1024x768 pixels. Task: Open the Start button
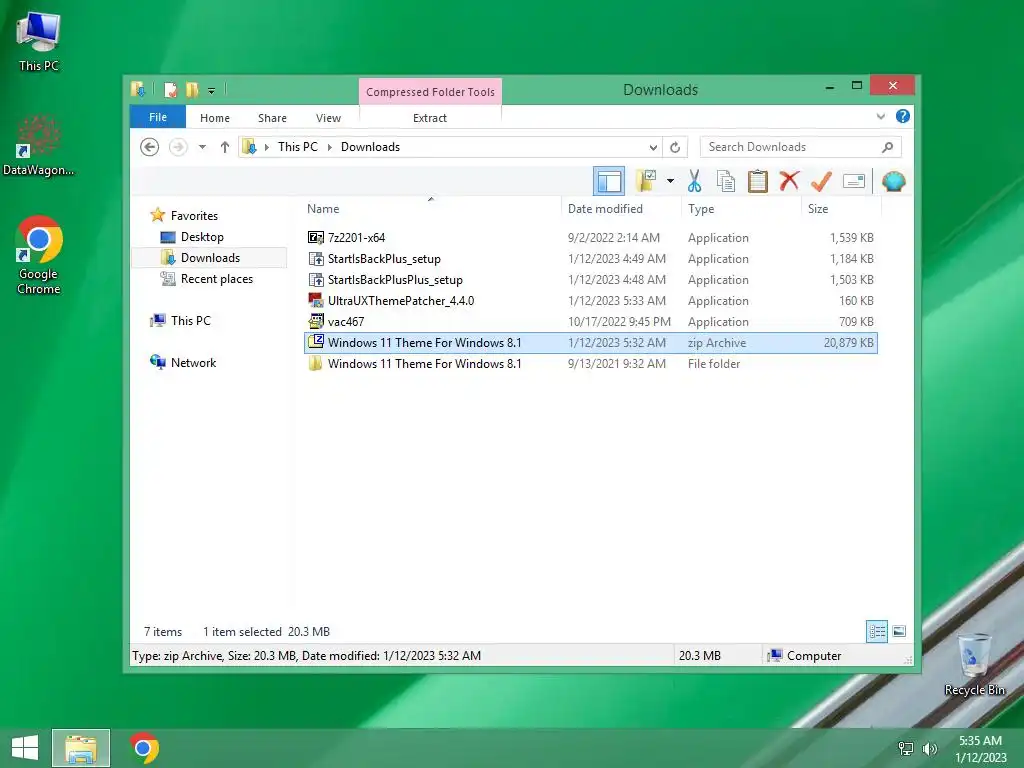point(25,748)
